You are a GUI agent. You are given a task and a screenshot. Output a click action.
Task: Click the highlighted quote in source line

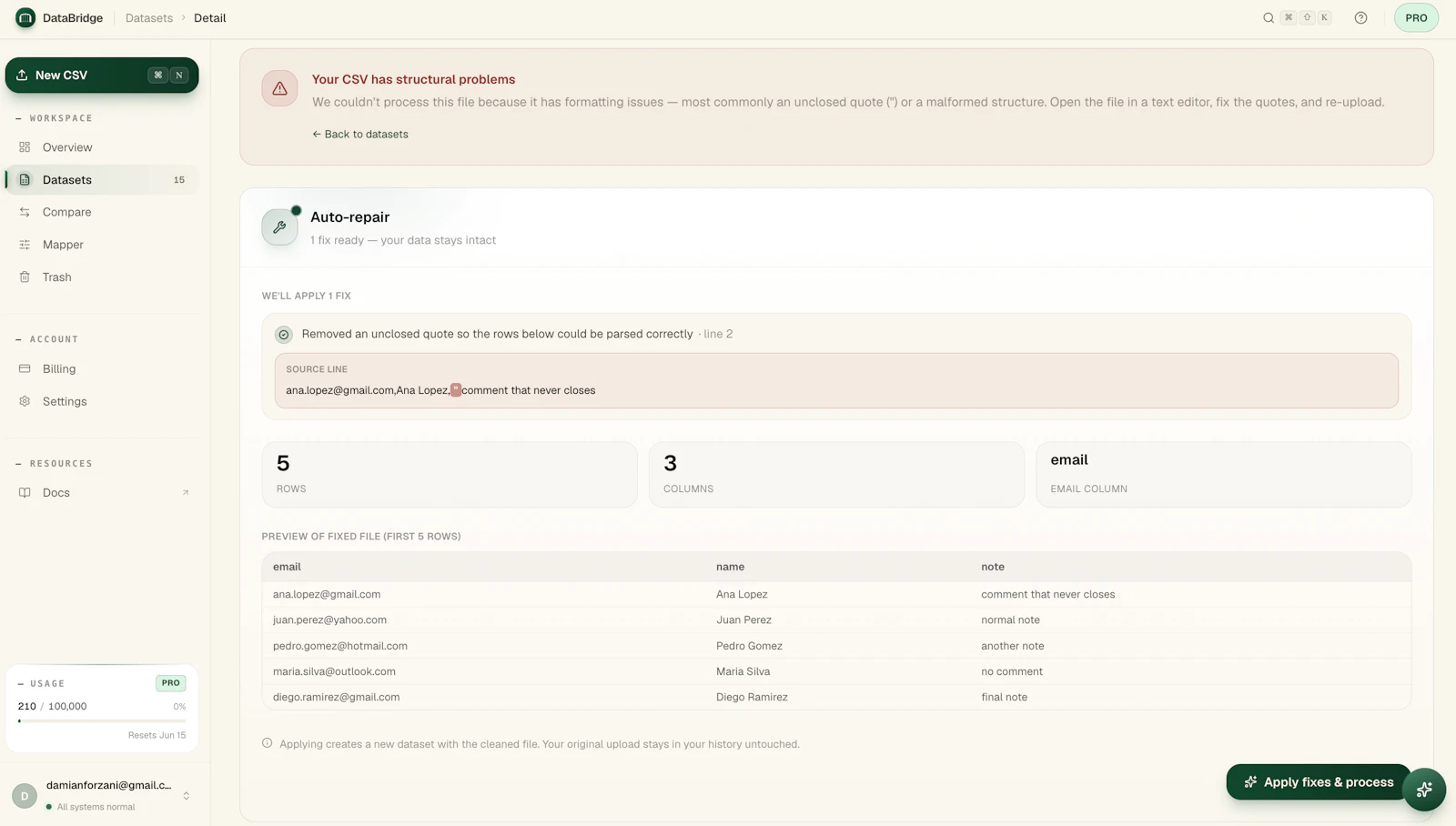point(456,390)
